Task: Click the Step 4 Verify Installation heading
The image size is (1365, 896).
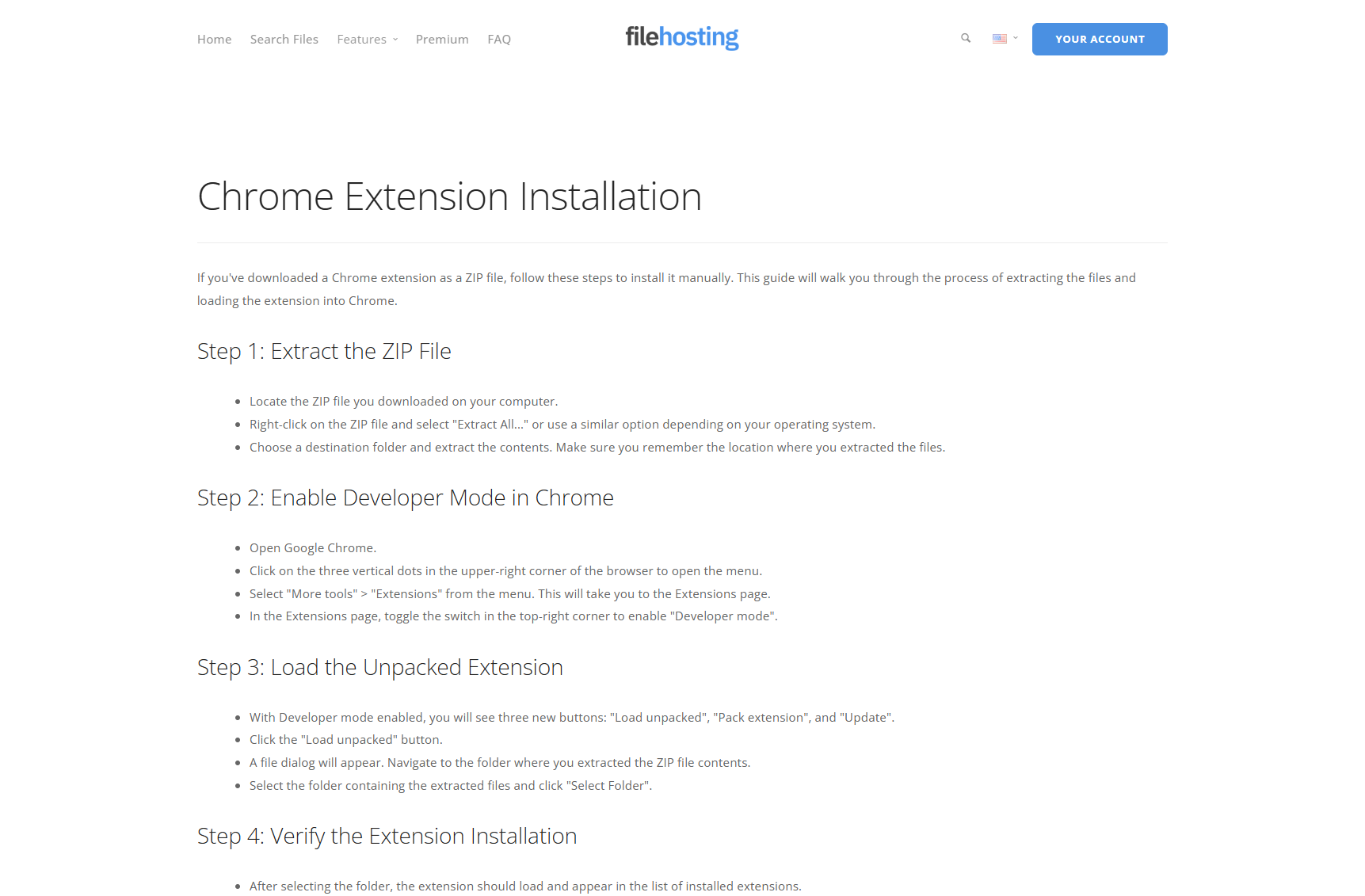Action: tap(387, 836)
